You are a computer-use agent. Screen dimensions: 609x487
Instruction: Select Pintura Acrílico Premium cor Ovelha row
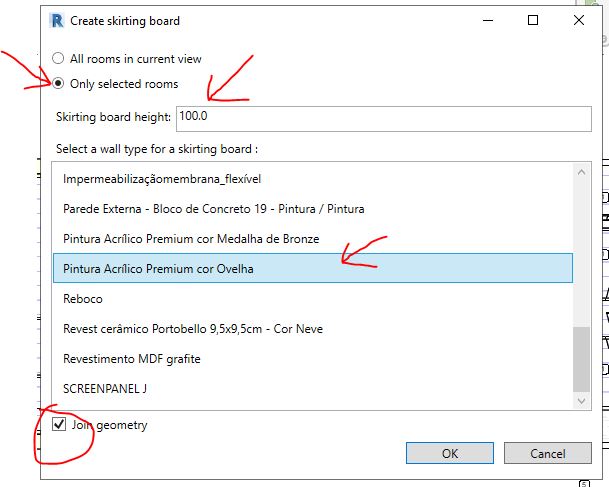313,268
